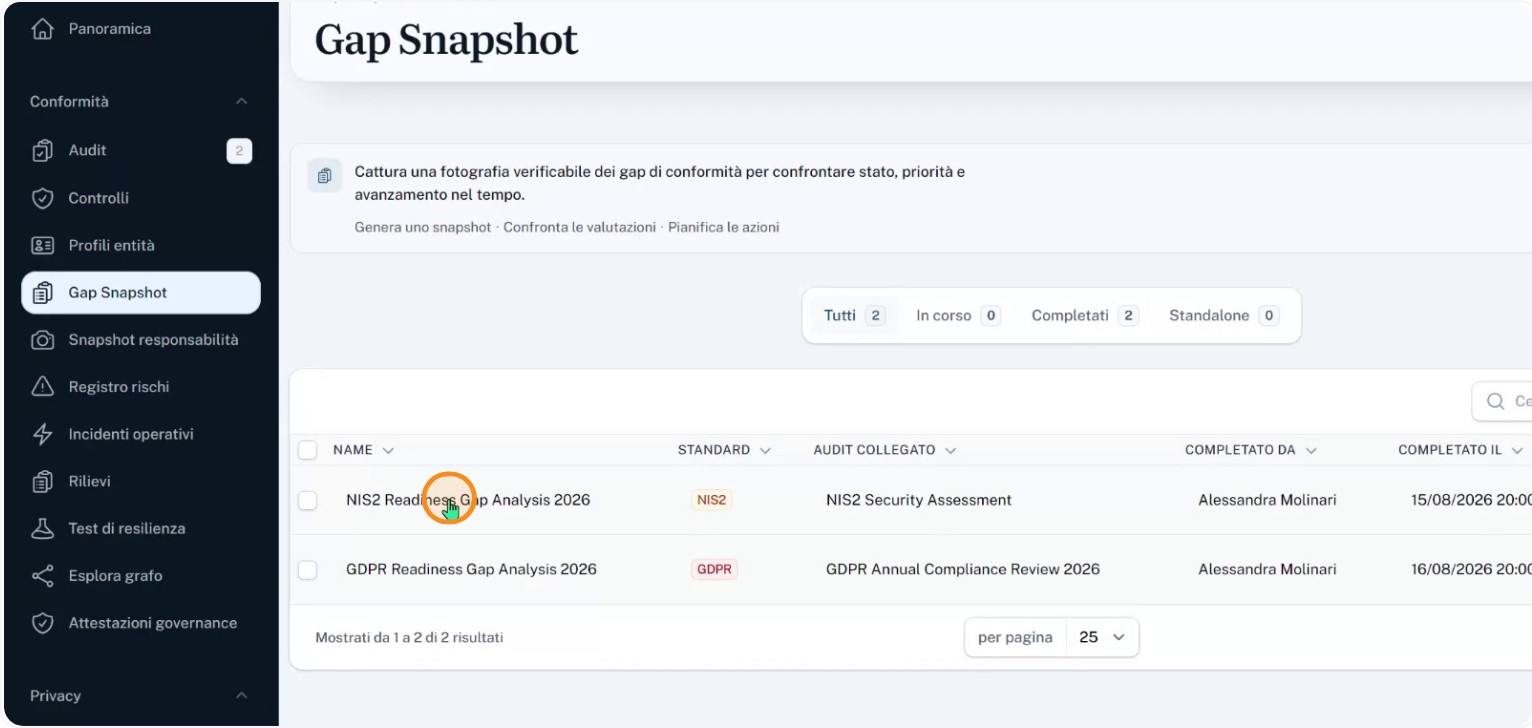Click the Controlli shield icon
This screenshot has width=1532, height=728.
(42, 198)
